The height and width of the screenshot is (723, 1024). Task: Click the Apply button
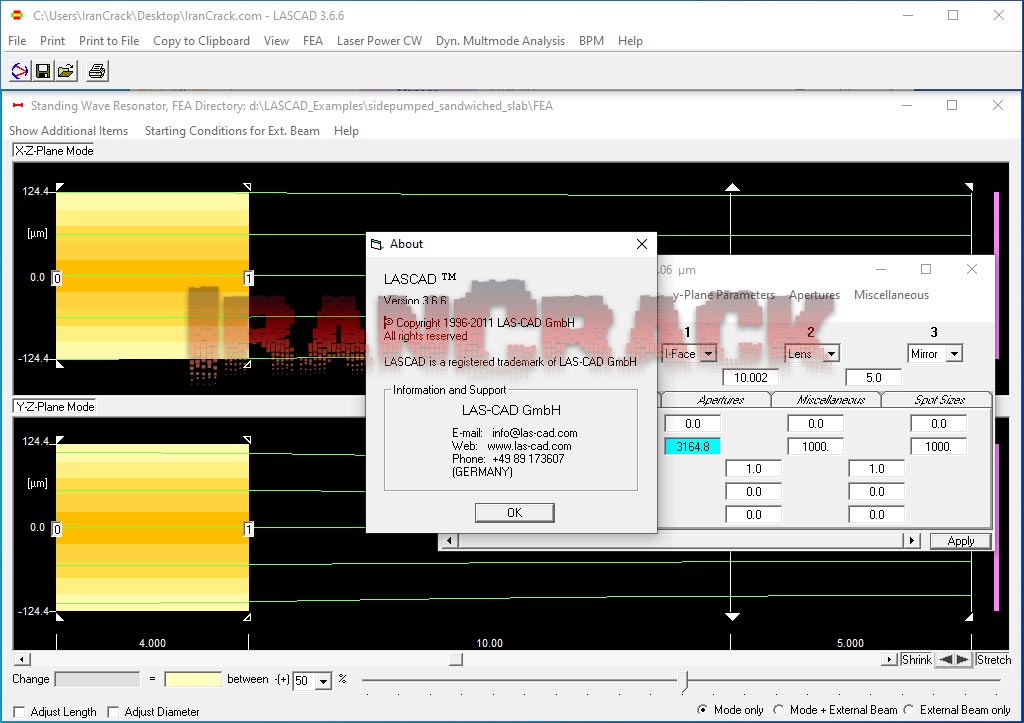[960, 541]
